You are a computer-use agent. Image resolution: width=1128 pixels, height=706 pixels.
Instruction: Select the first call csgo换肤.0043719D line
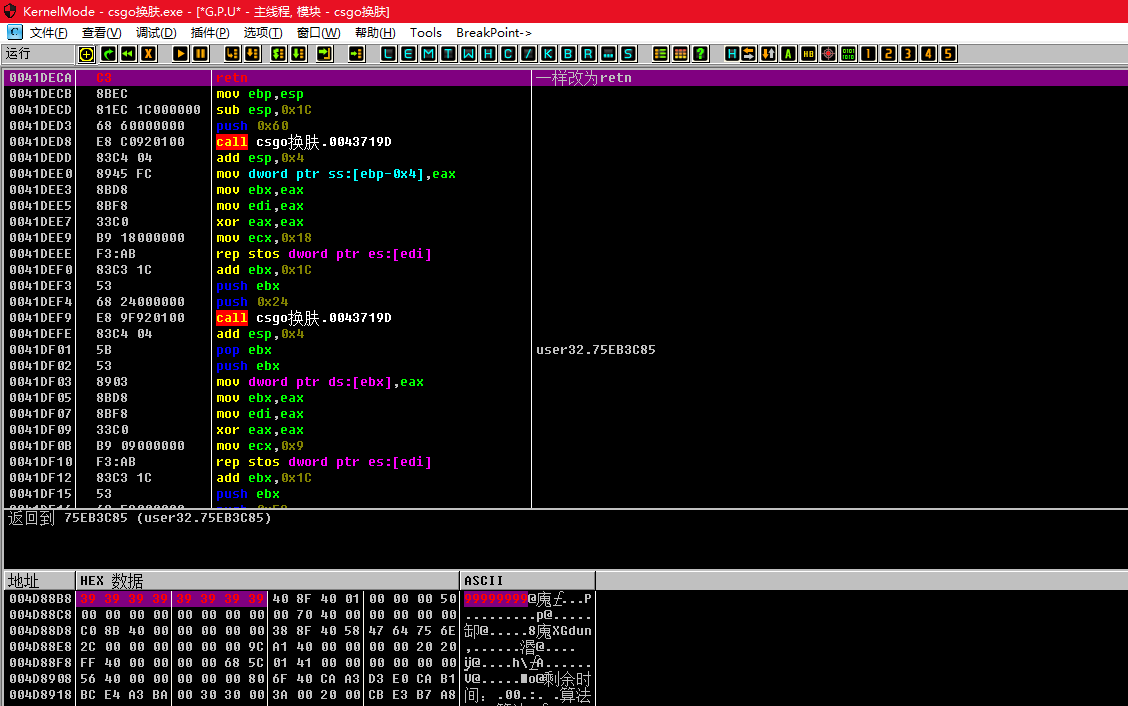click(x=304, y=142)
